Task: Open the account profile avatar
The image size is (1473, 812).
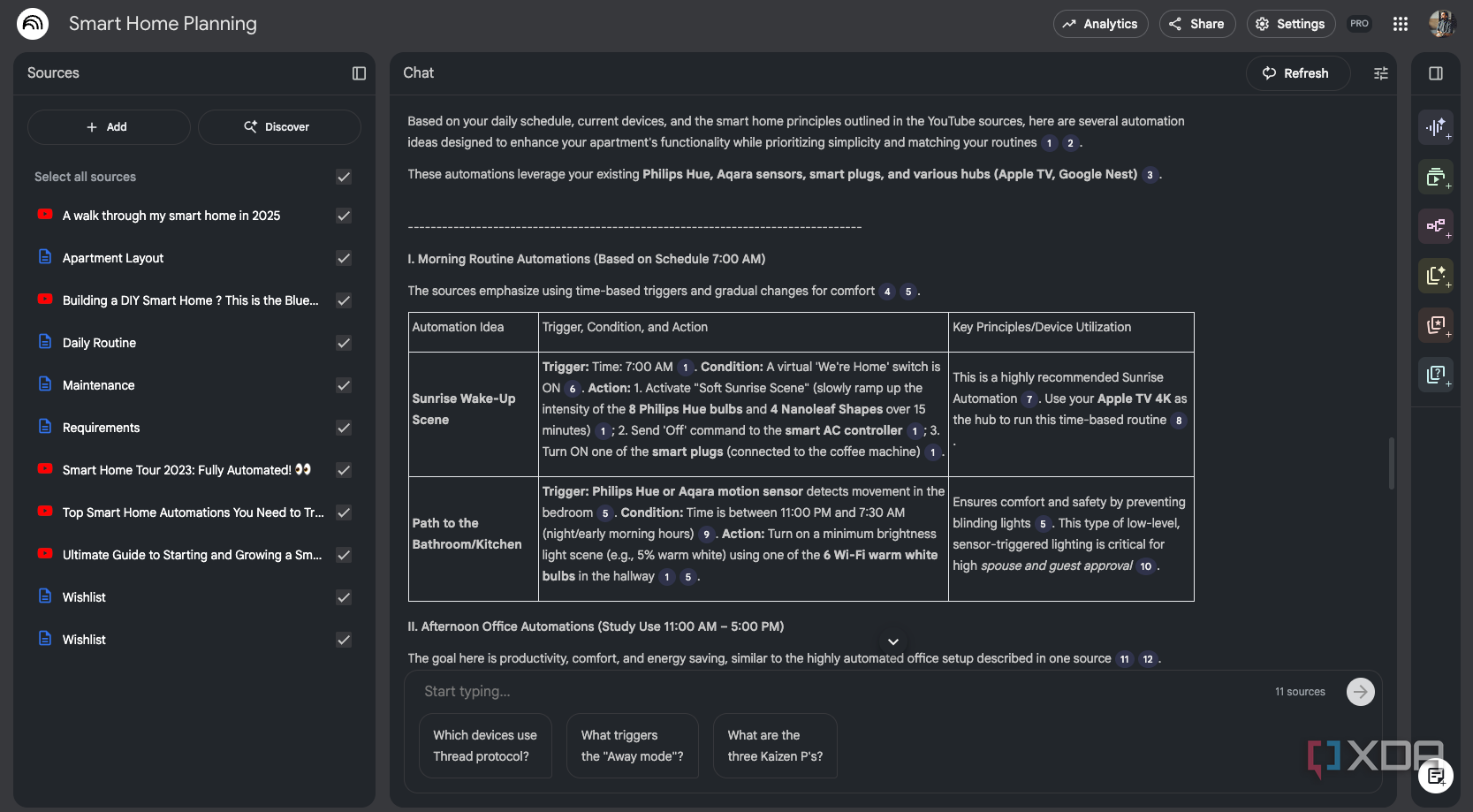Action: [1442, 24]
